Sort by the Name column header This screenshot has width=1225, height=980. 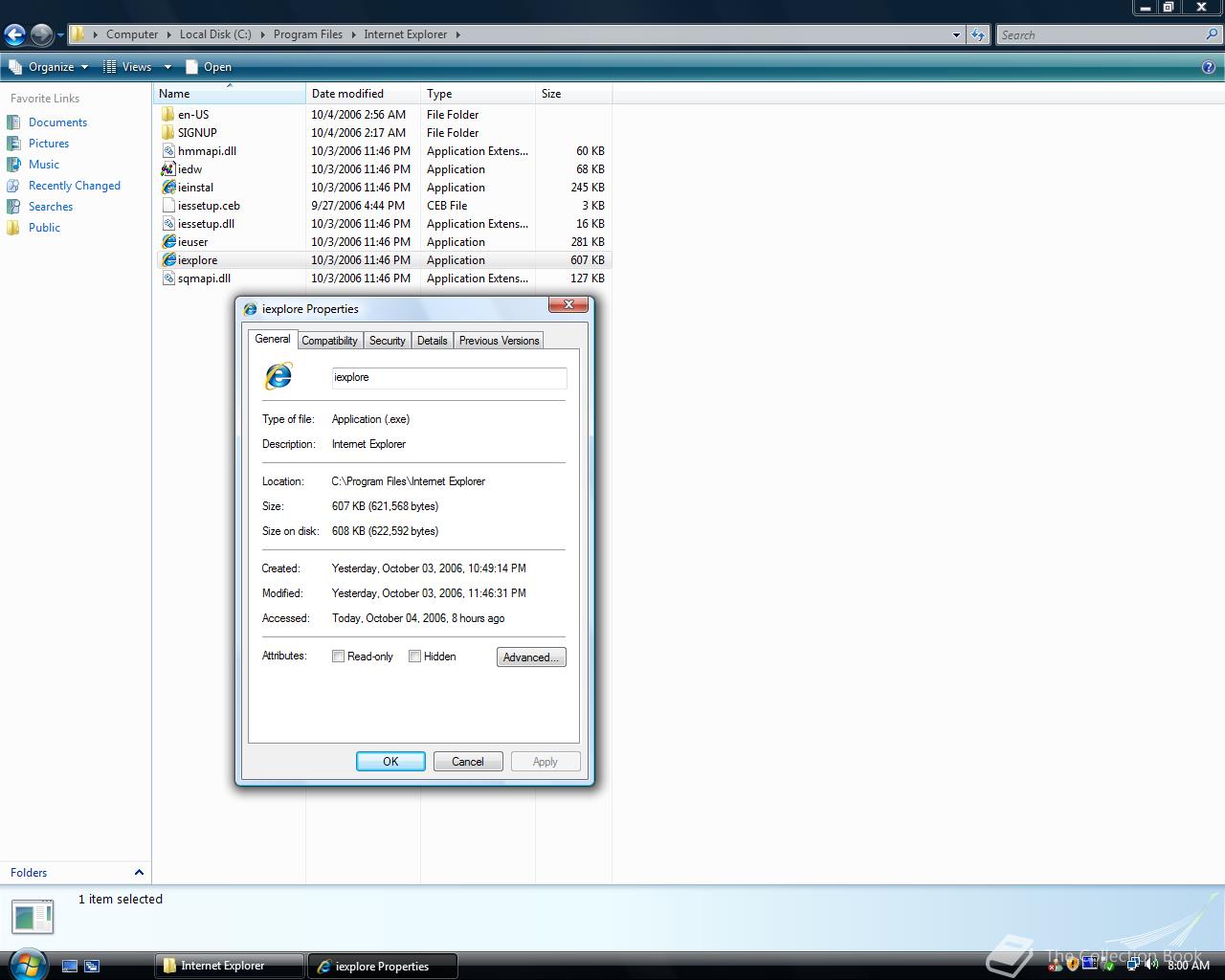click(229, 94)
